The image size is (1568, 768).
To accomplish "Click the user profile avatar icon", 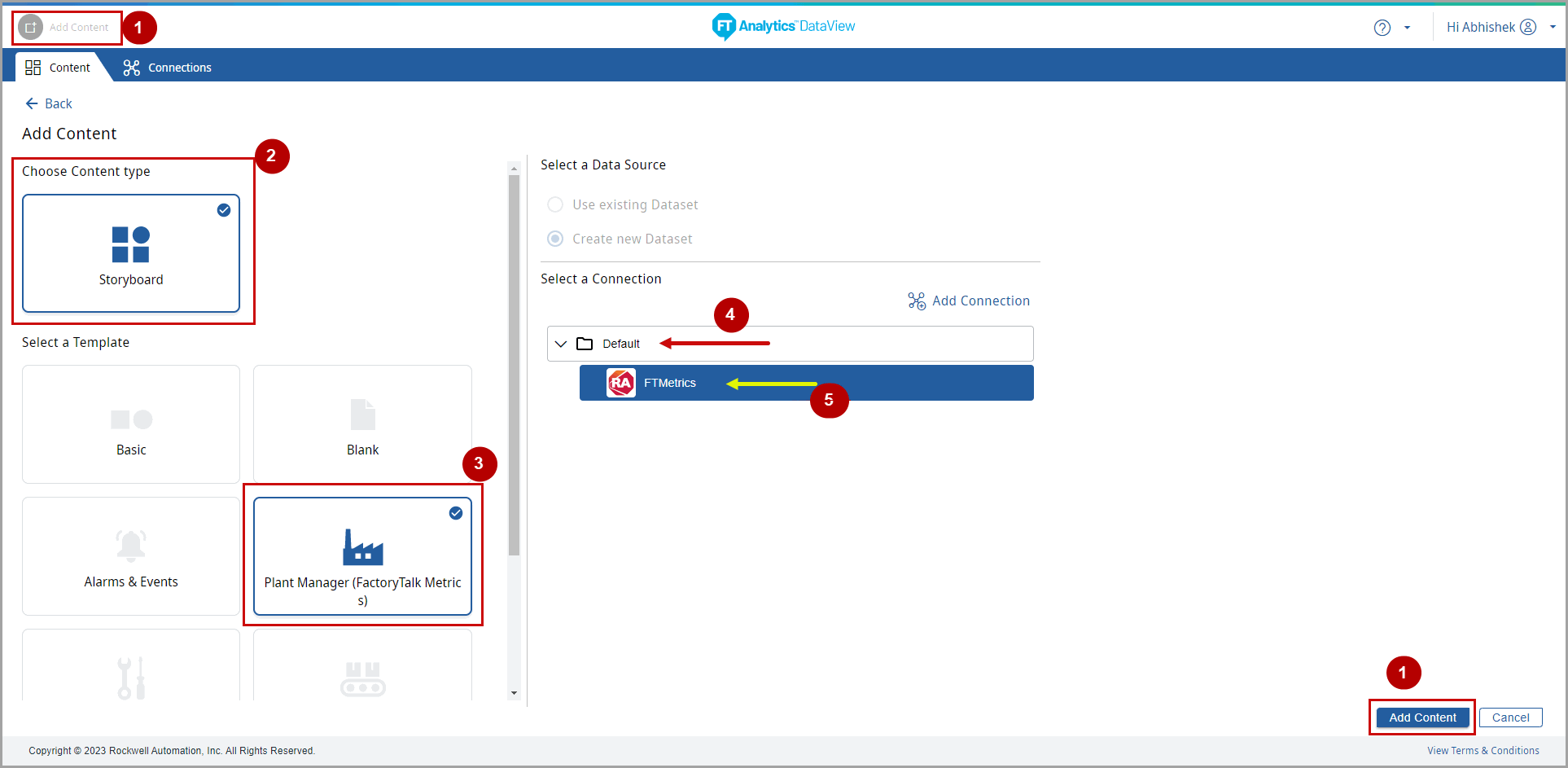I will pyautogui.click(x=1528, y=27).
